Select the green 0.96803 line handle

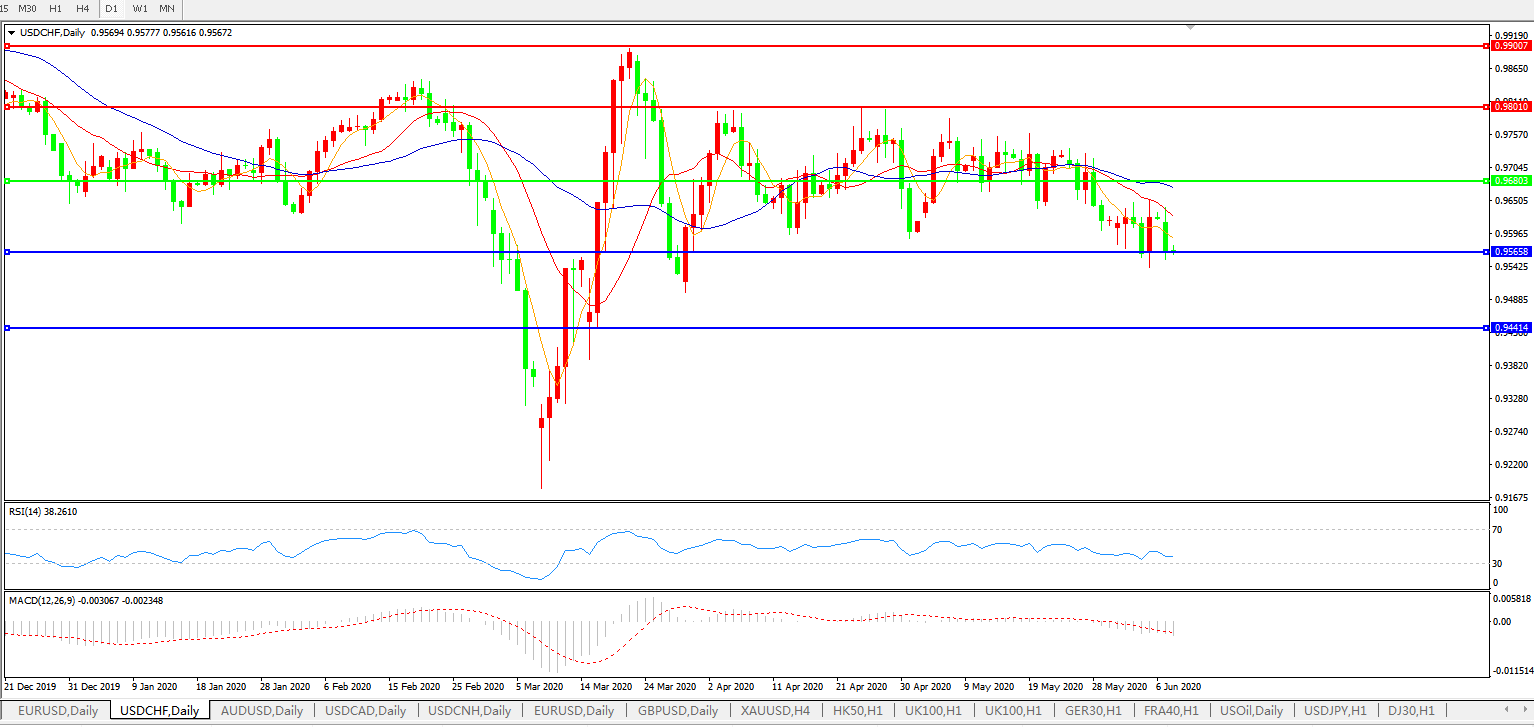click(7, 181)
